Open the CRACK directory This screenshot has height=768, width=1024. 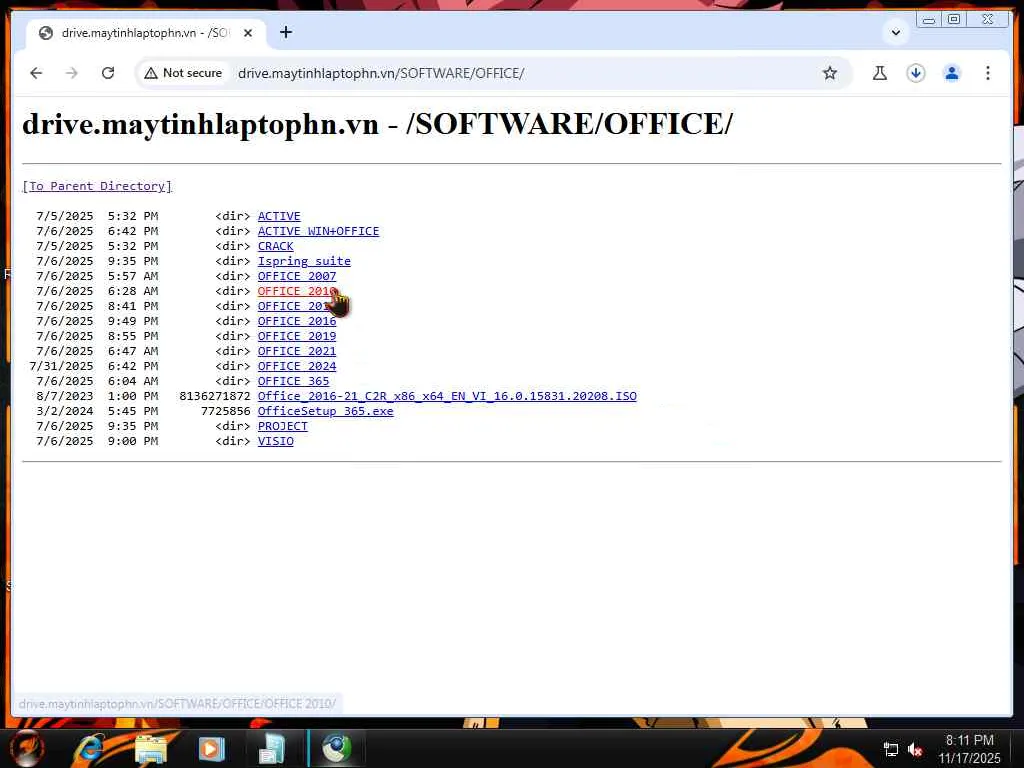point(276,246)
